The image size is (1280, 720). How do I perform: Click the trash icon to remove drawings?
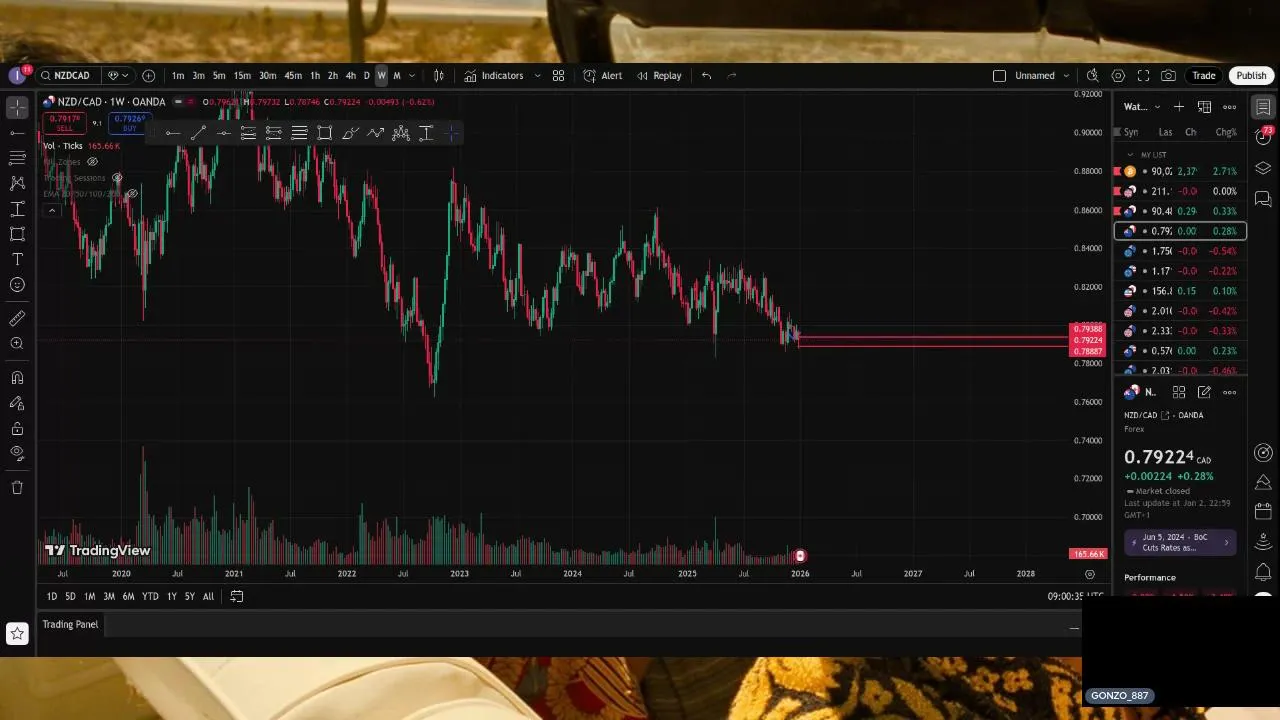tap(17, 487)
